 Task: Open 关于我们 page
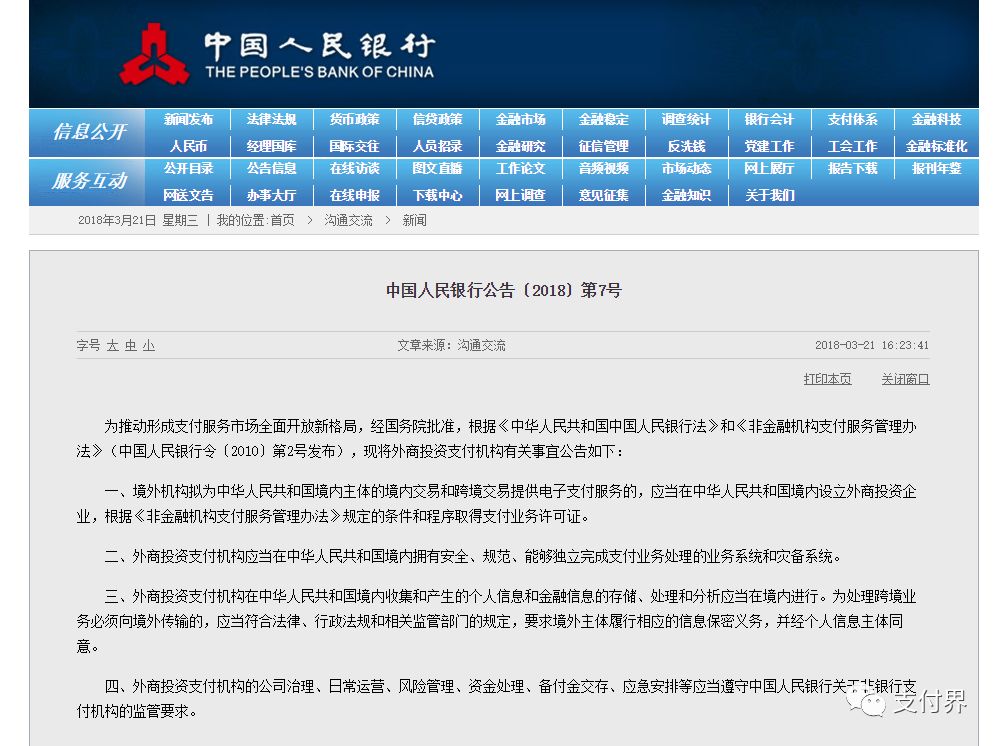click(x=769, y=195)
